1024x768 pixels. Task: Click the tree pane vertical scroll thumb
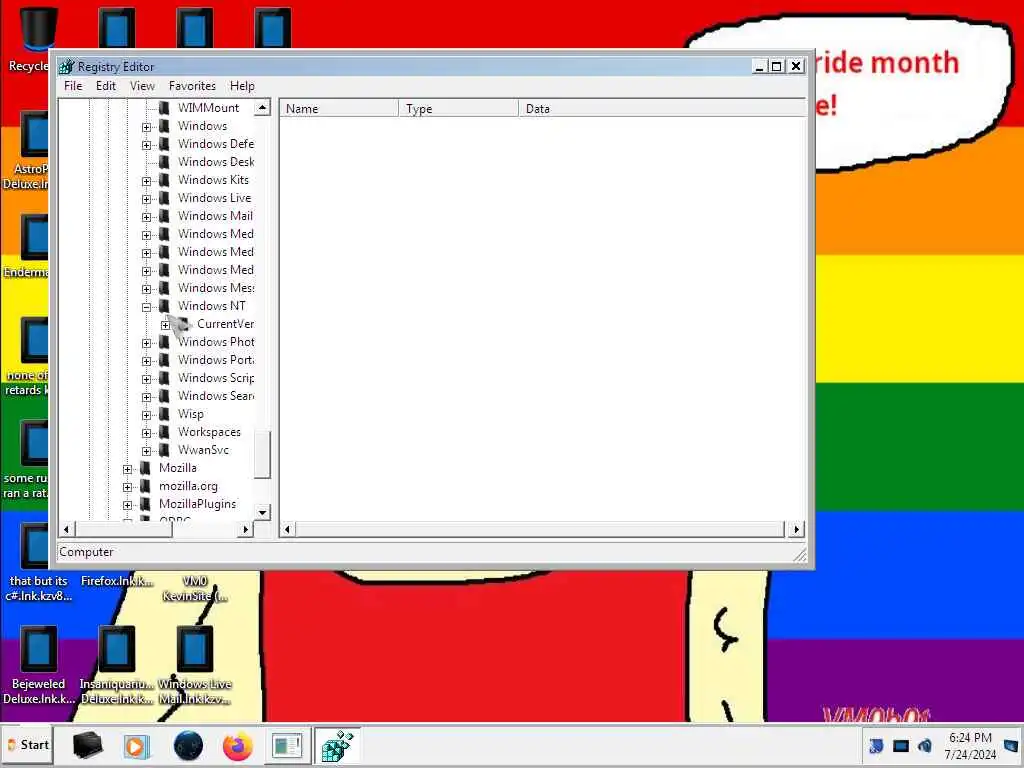[x=263, y=455]
